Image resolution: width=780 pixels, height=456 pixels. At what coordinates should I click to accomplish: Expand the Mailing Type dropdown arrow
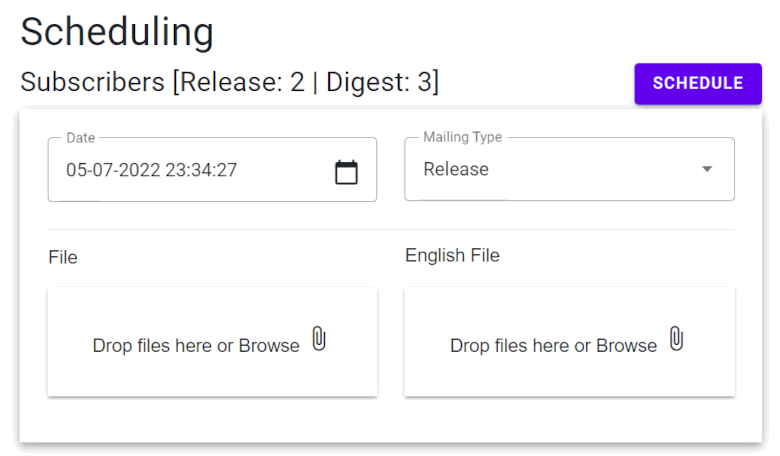(707, 170)
